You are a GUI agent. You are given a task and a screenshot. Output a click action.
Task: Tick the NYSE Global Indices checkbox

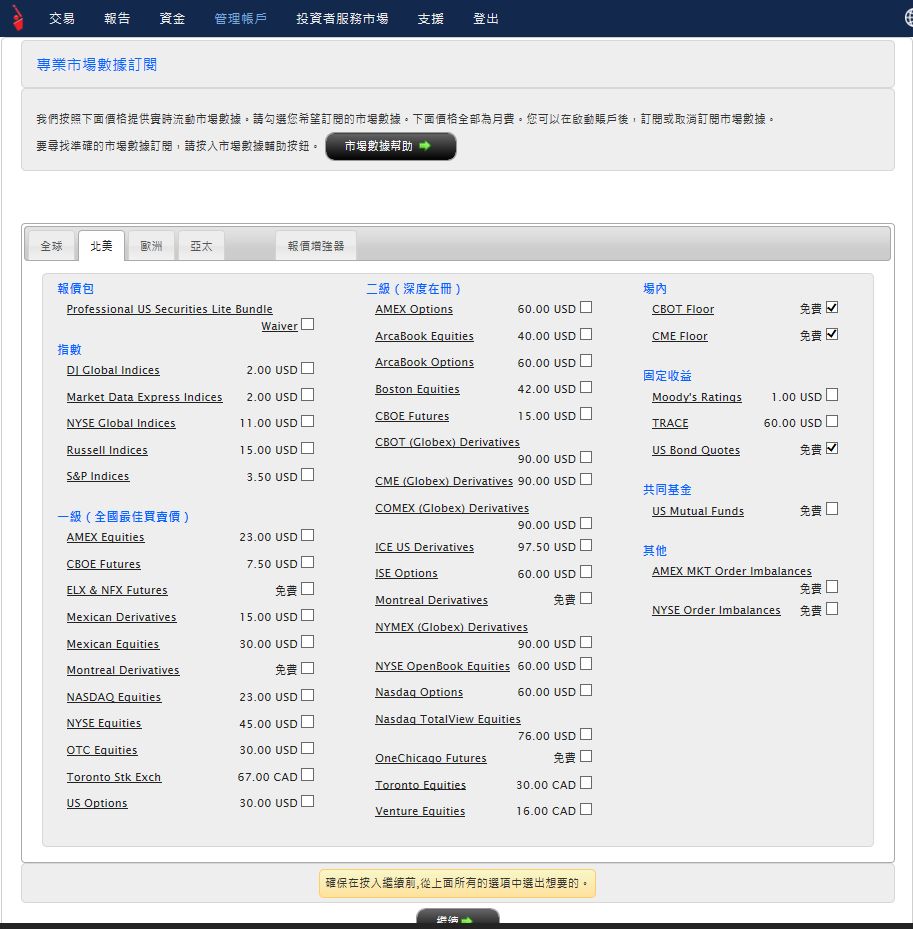point(307,421)
